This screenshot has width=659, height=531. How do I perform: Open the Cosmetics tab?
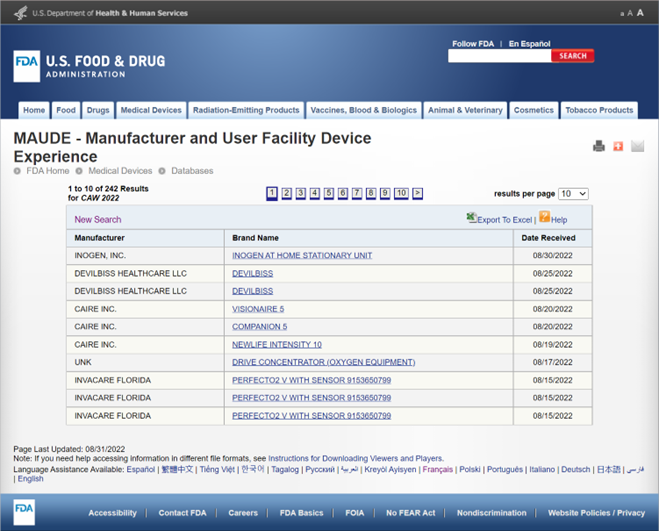[534, 110]
